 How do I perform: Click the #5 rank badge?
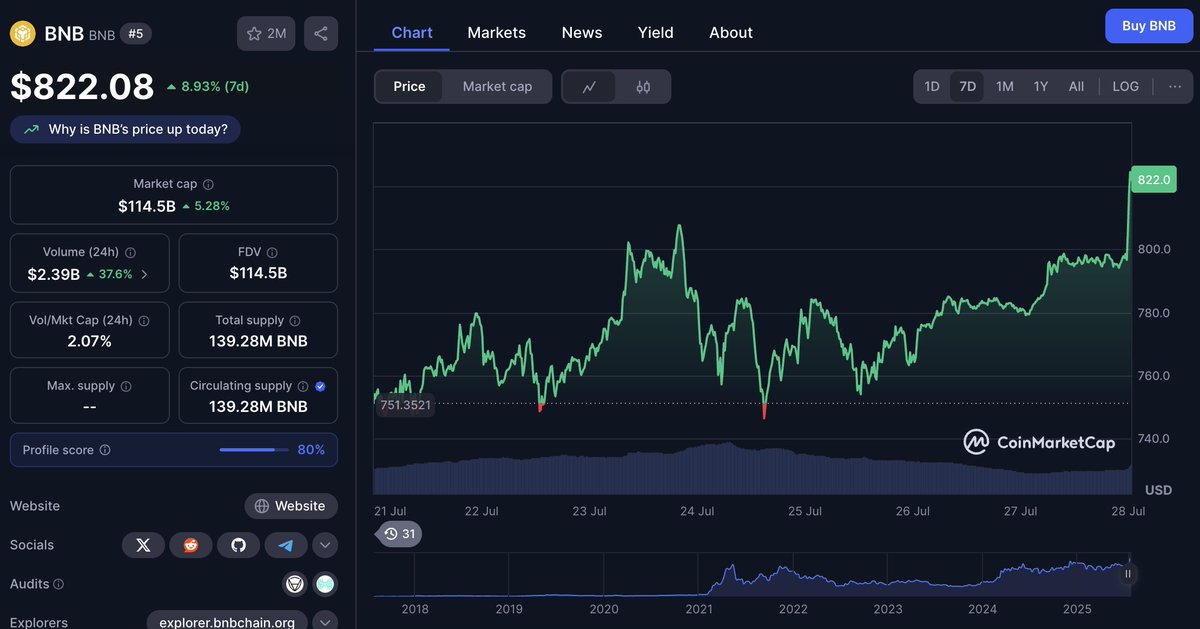[x=134, y=34]
